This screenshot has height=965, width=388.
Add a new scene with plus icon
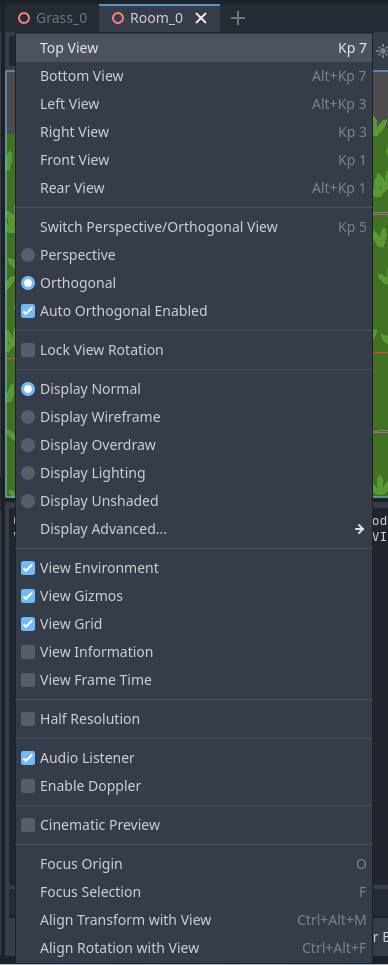pyautogui.click(x=238, y=18)
